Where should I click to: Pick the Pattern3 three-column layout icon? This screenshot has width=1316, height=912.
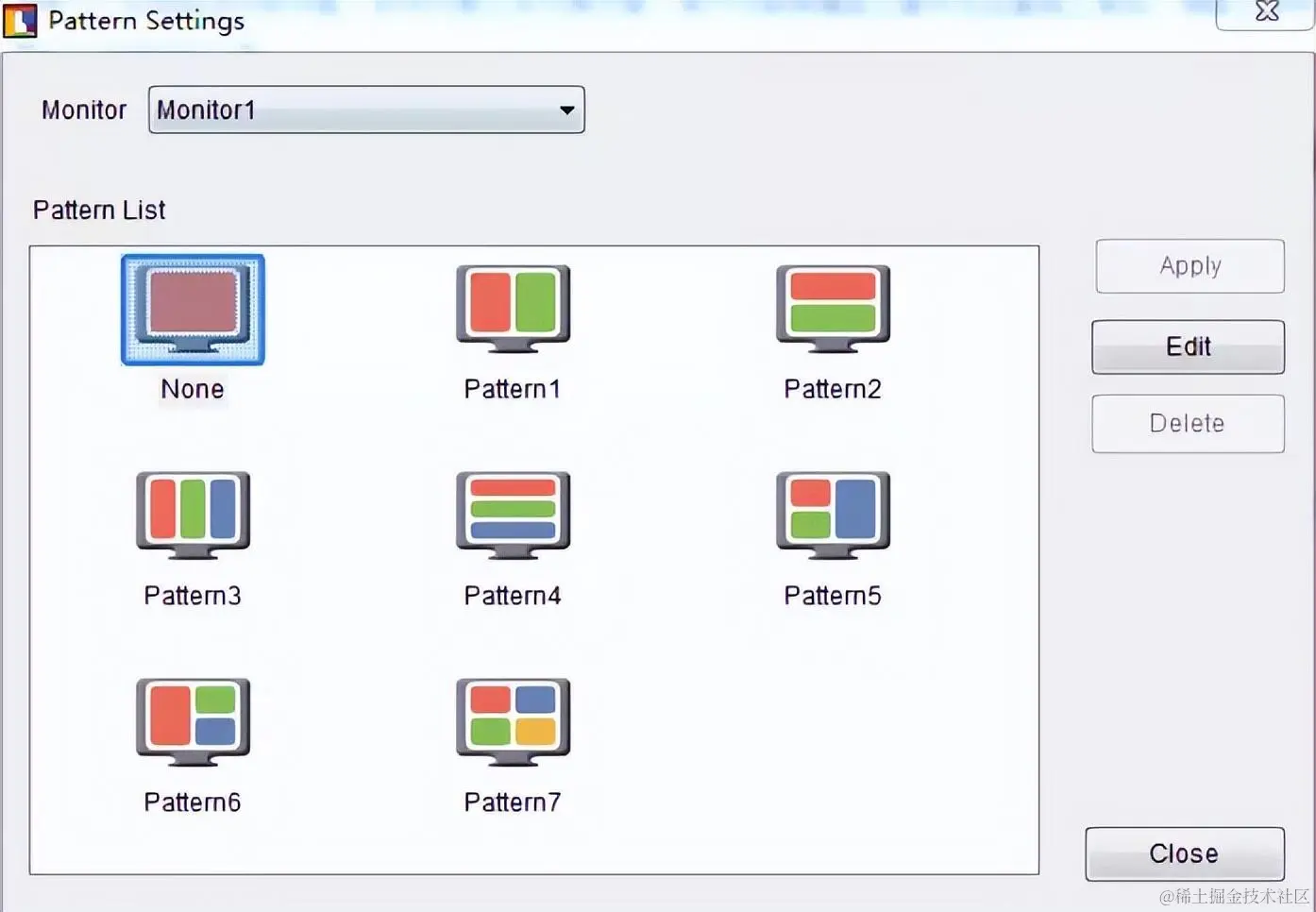[x=193, y=515]
